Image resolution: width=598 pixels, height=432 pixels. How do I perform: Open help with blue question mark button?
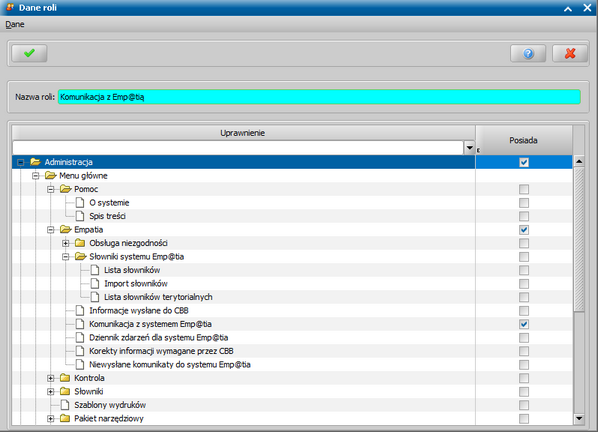pos(528,53)
